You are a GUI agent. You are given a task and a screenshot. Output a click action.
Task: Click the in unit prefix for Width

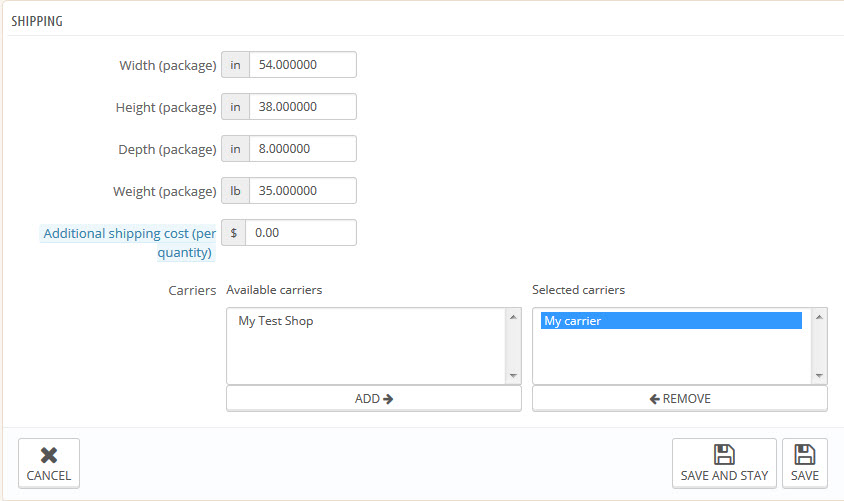tap(235, 65)
